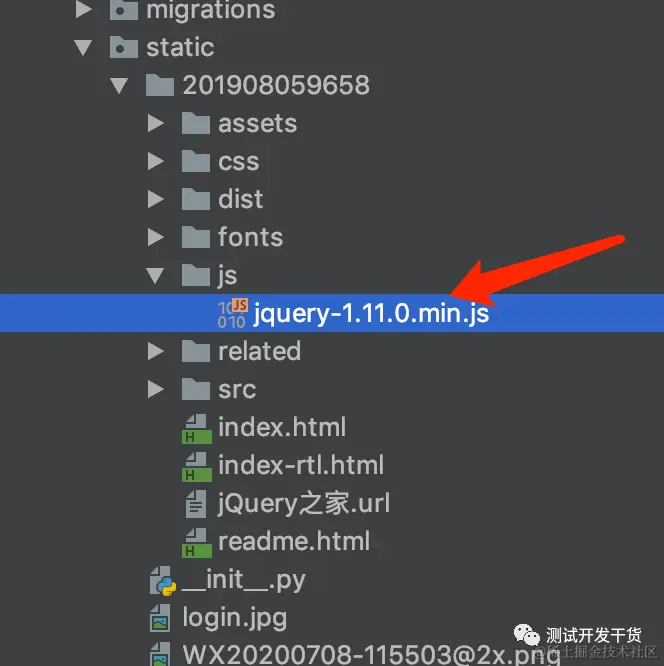Click the image file icon of login.jpg
664x666 pixels.
click(x=160, y=618)
